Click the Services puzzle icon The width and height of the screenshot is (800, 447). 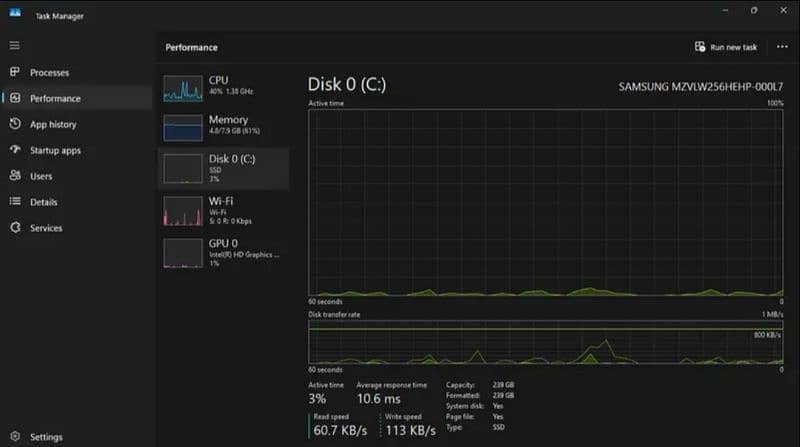tap(15, 228)
